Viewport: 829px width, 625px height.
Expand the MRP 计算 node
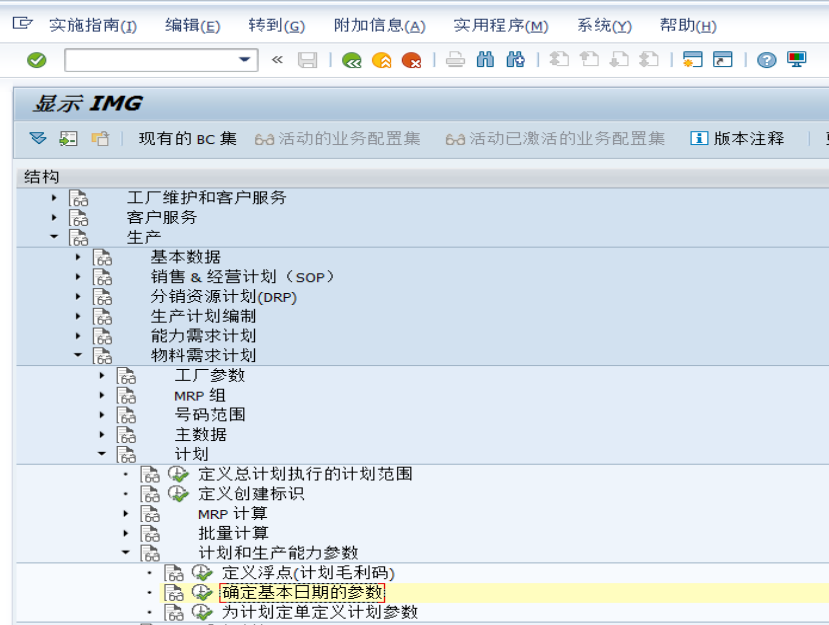tap(126, 513)
